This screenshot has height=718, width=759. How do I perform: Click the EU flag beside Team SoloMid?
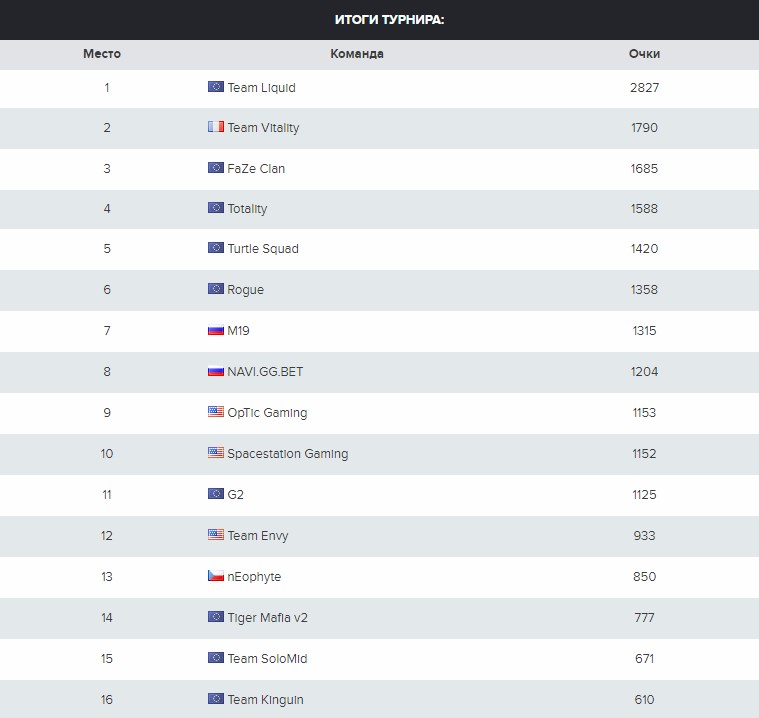[x=216, y=657]
